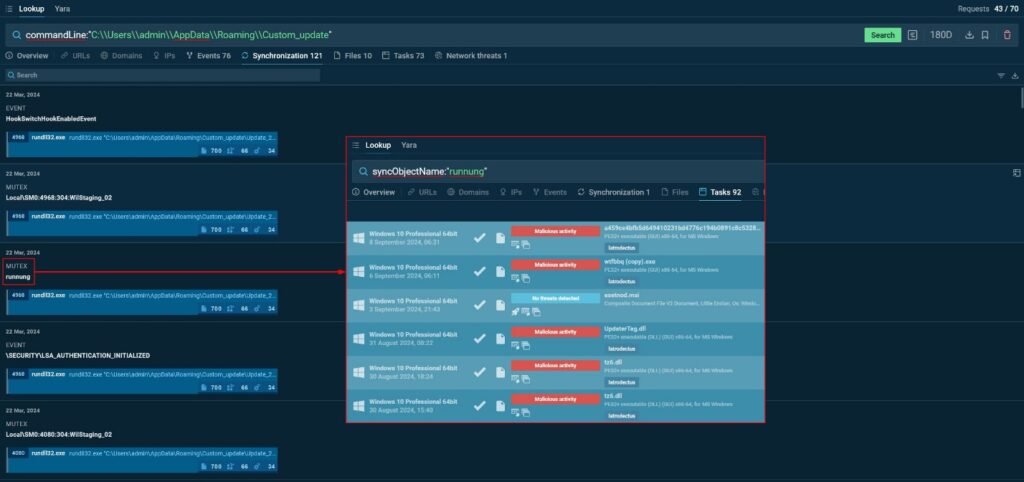Screen dimensions: 1024x482
Task: Click the green Search button
Action: pyautogui.click(x=882, y=35)
